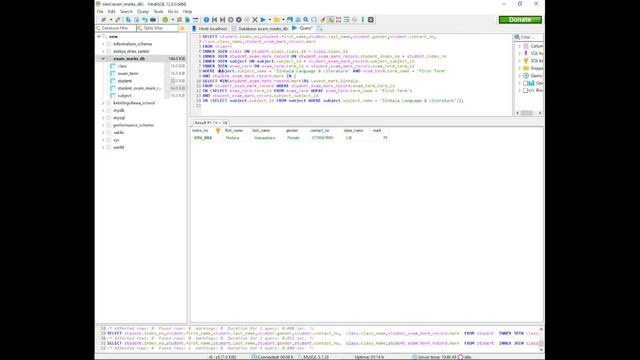Open dropdown arrow beside green refresh icon

pyautogui.click(x=172, y=20)
